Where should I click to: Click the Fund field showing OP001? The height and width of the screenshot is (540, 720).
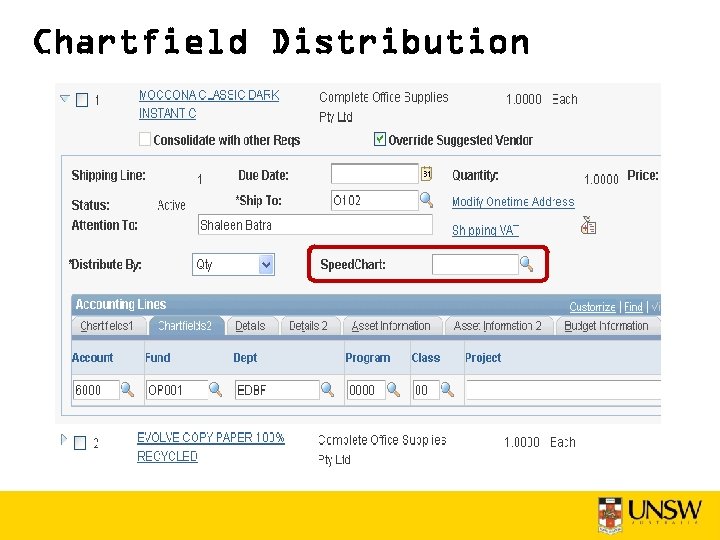pyautogui.click(x=177, y=390)
